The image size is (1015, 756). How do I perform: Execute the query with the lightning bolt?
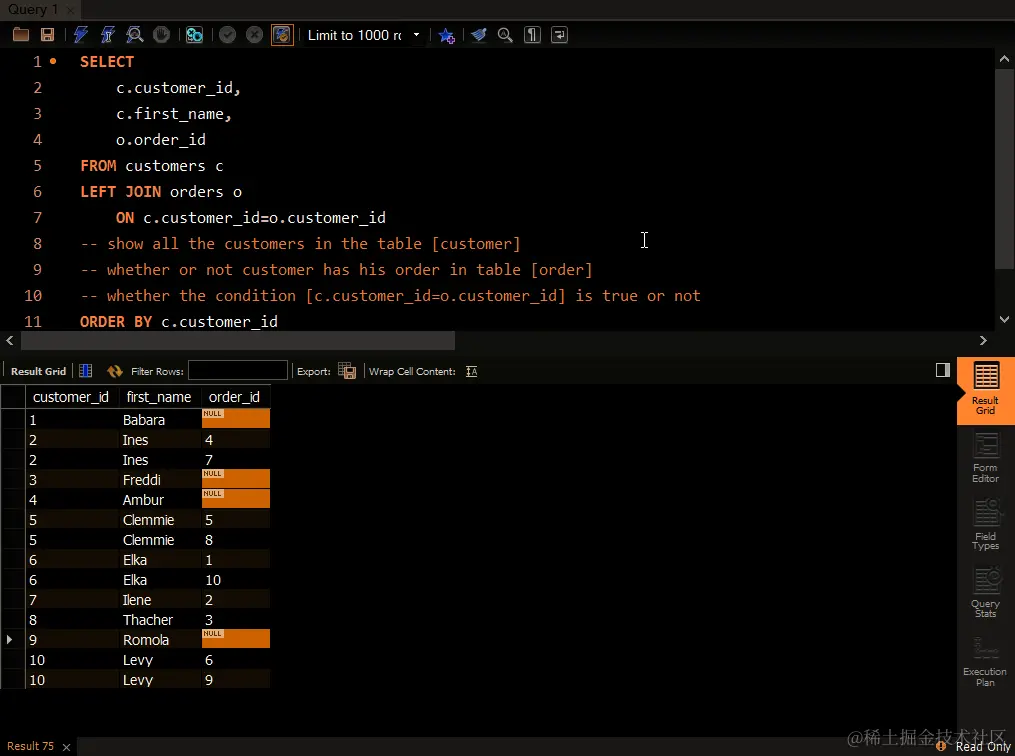82,35
